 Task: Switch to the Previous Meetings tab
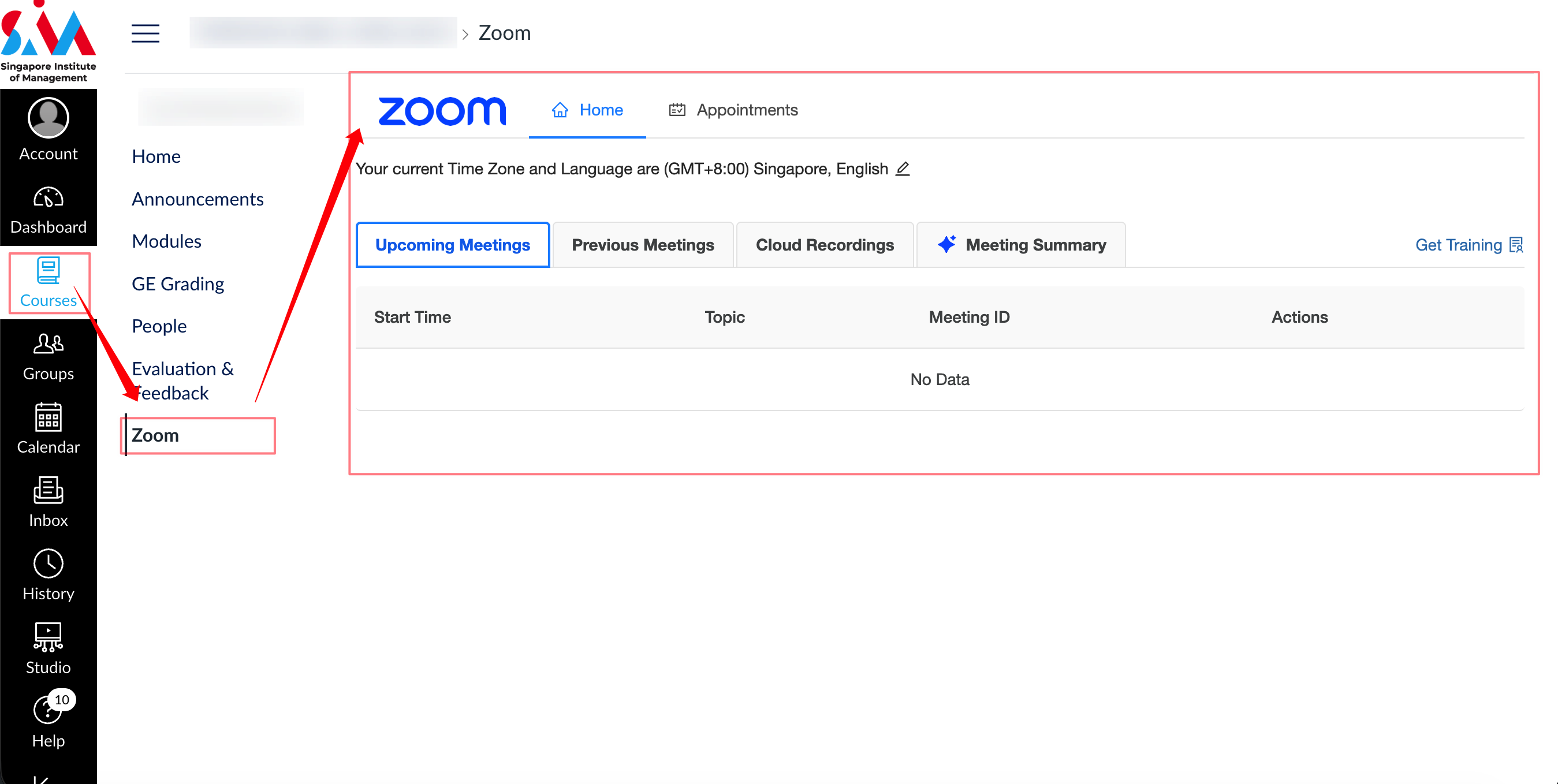643,245
